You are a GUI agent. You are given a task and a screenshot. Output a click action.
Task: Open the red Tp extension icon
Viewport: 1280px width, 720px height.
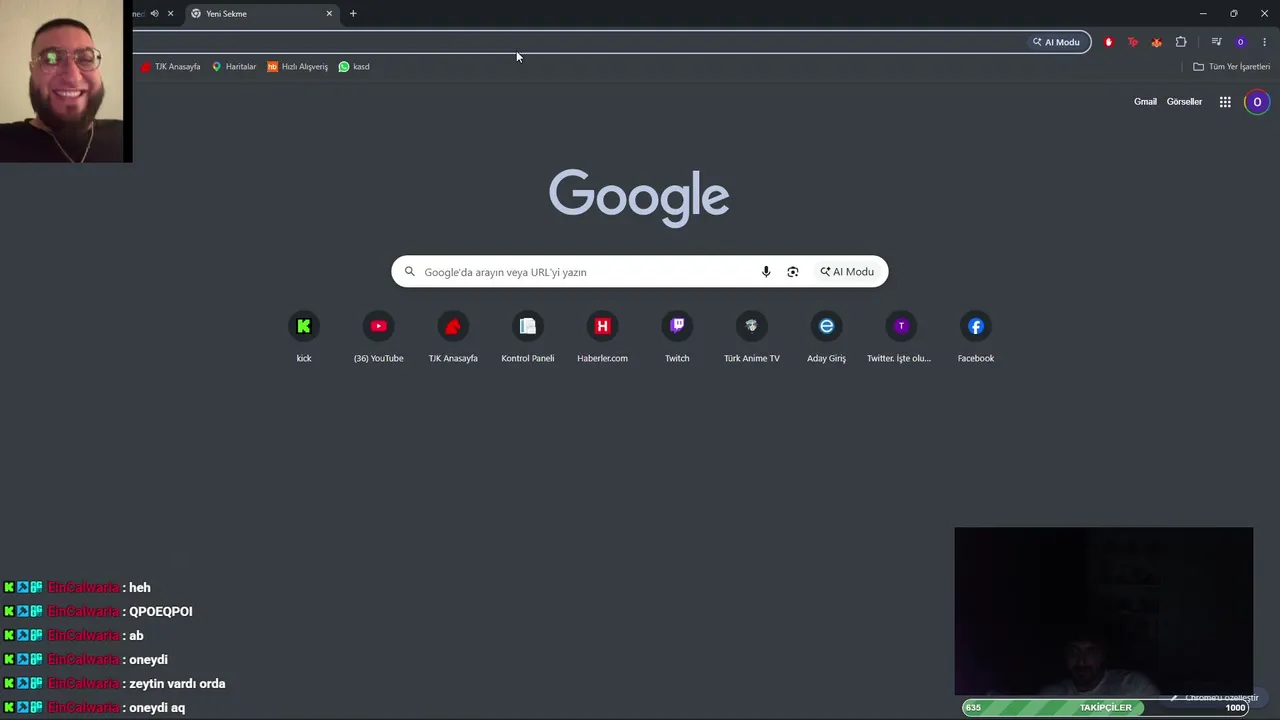click(x=1132, y=42)
